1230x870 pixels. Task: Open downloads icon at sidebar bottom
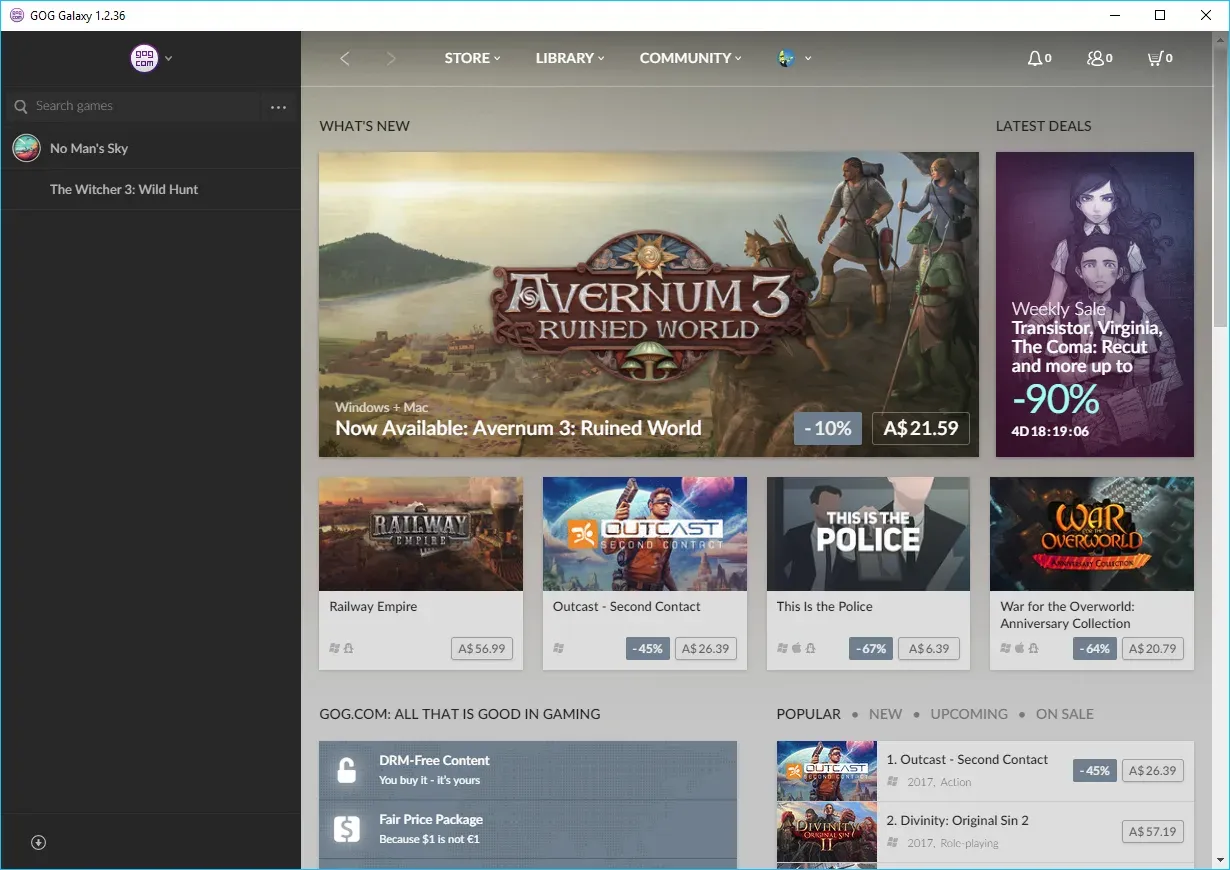coord(38,842)
